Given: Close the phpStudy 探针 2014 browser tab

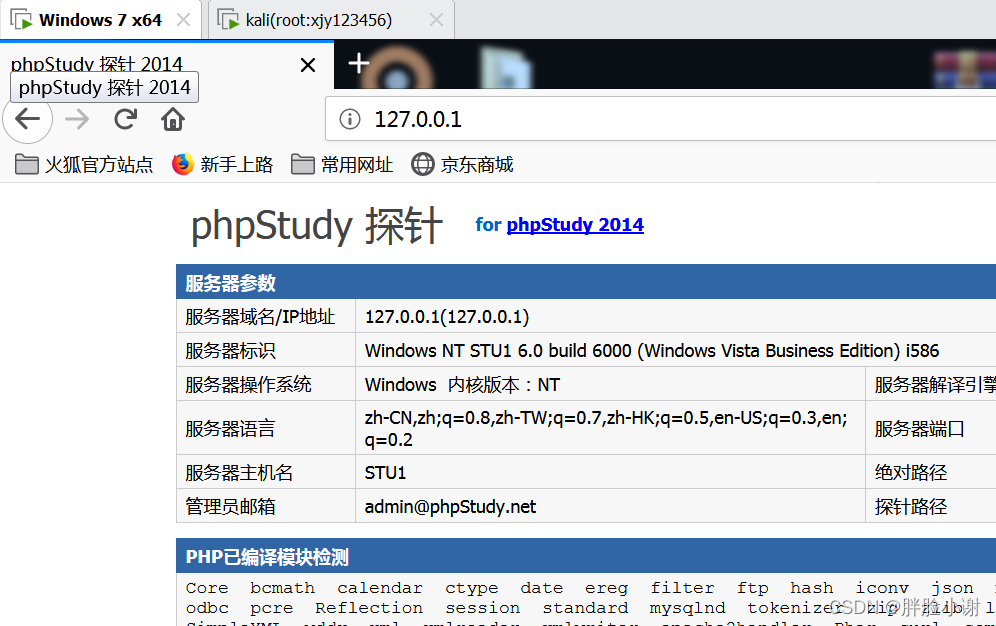Looking at the screenshot, I should tap(308, 65).
